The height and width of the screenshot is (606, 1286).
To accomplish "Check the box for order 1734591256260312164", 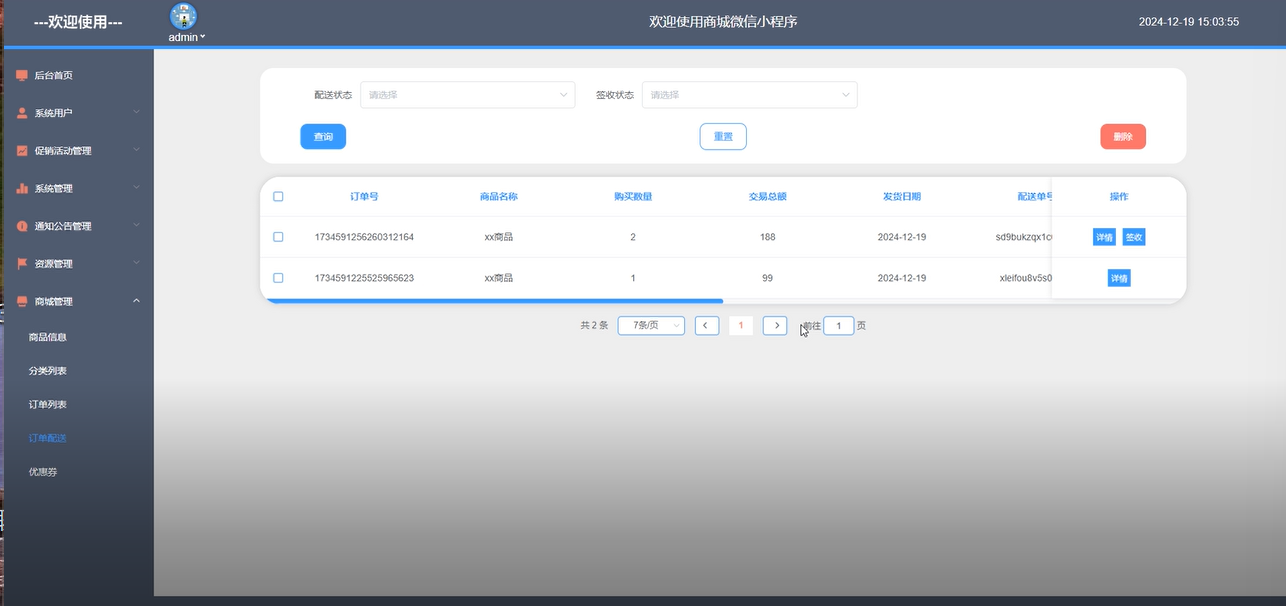I will coord(278,237).
